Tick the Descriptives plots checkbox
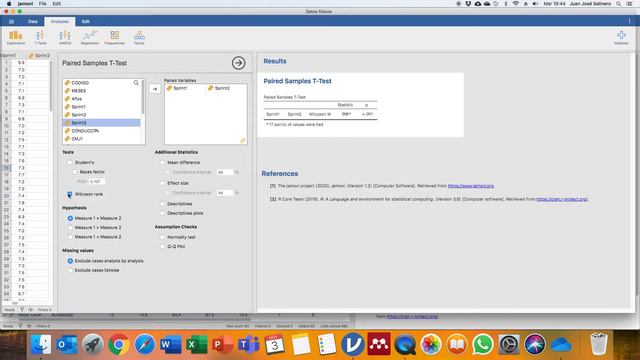 click(x=162, y=213)
